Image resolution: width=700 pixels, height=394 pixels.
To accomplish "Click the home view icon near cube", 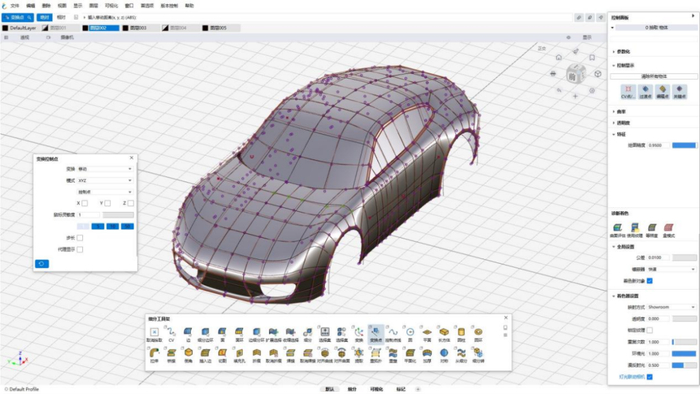I will [x=558, y=57].
